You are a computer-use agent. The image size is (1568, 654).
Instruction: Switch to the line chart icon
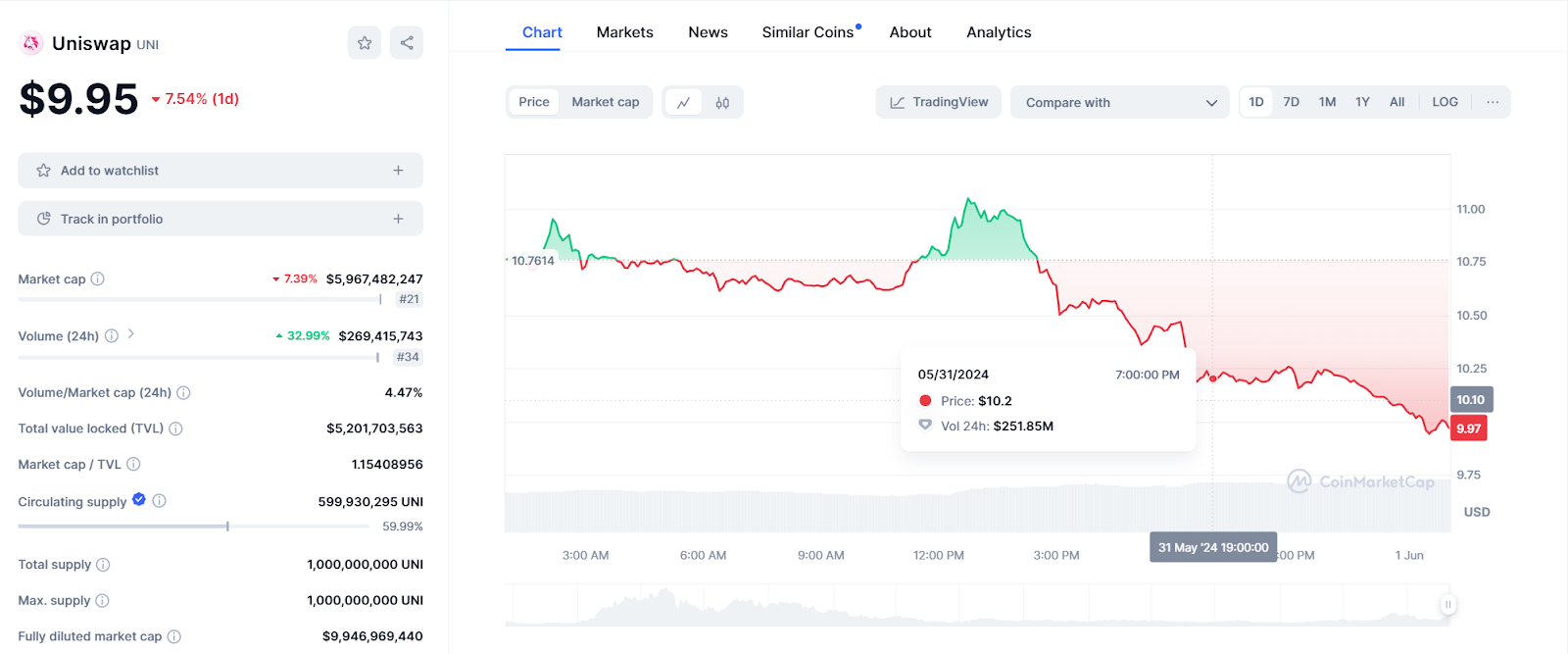click(x=683, y=102)
